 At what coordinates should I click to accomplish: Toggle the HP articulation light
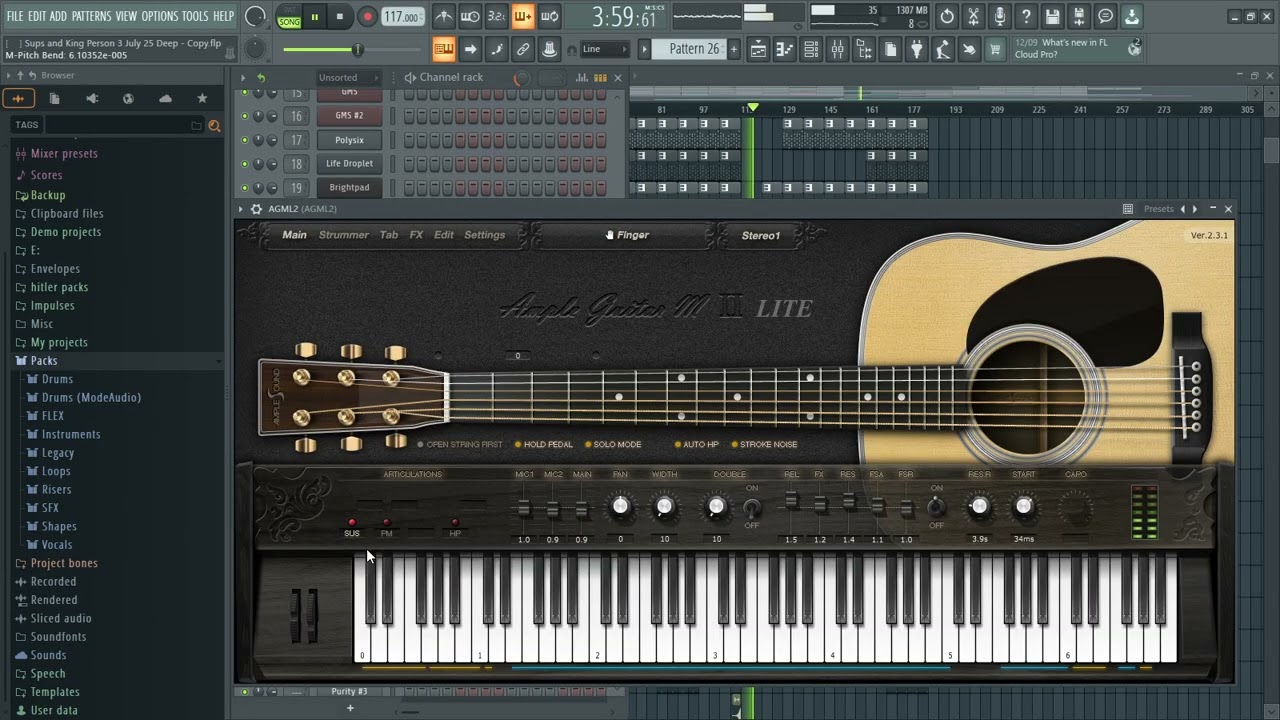click(455, 523)
